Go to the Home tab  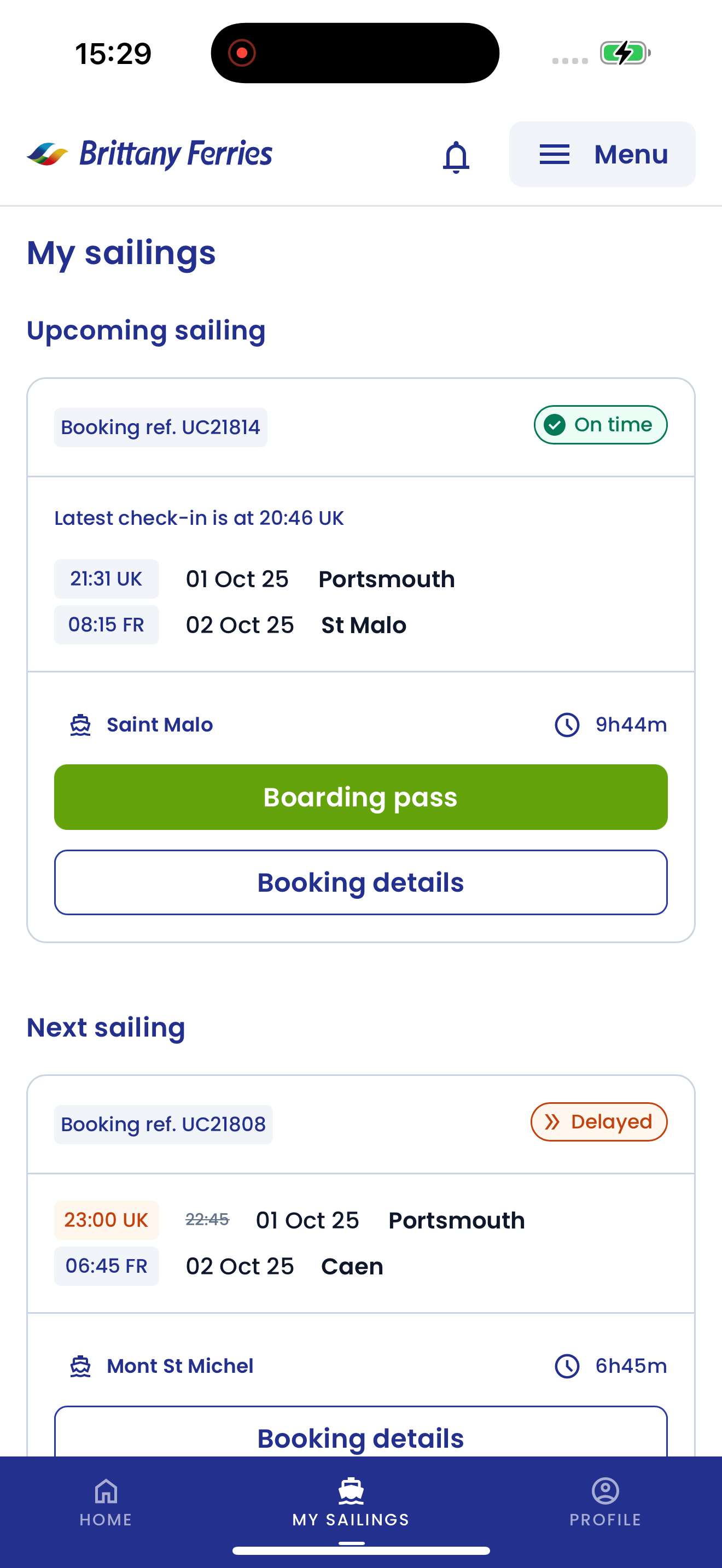[x=106, y=1502]
